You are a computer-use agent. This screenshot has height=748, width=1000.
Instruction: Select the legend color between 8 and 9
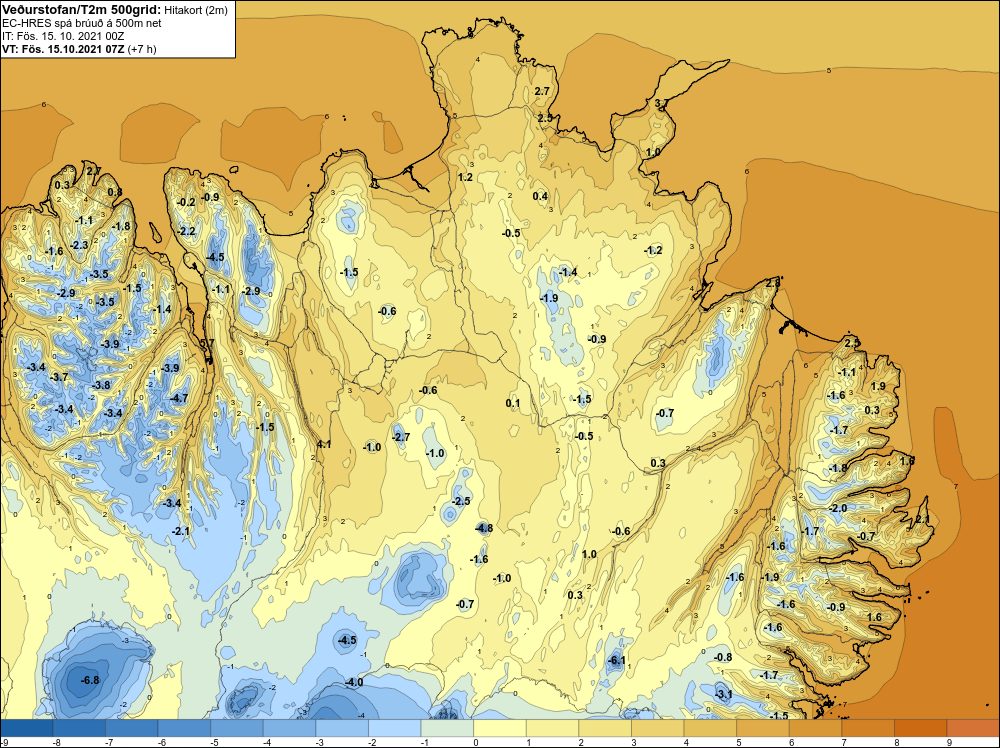click(x=921, y=728)
